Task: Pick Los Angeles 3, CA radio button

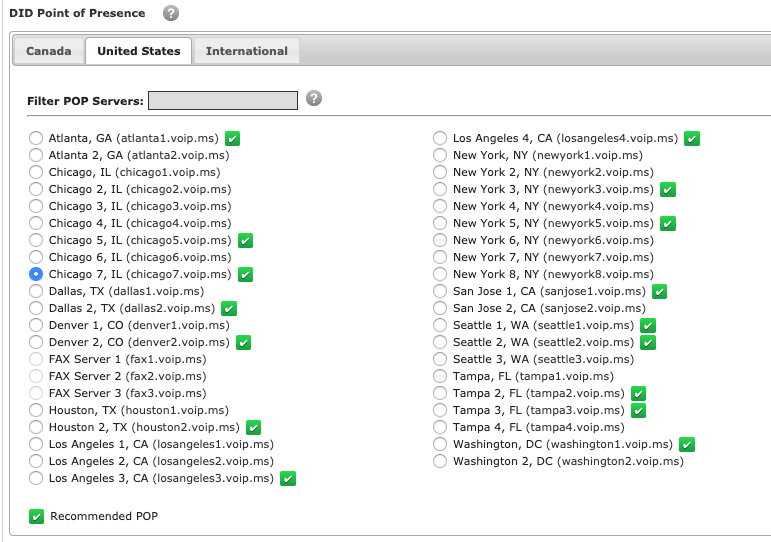Action: (x=36, y=478)
